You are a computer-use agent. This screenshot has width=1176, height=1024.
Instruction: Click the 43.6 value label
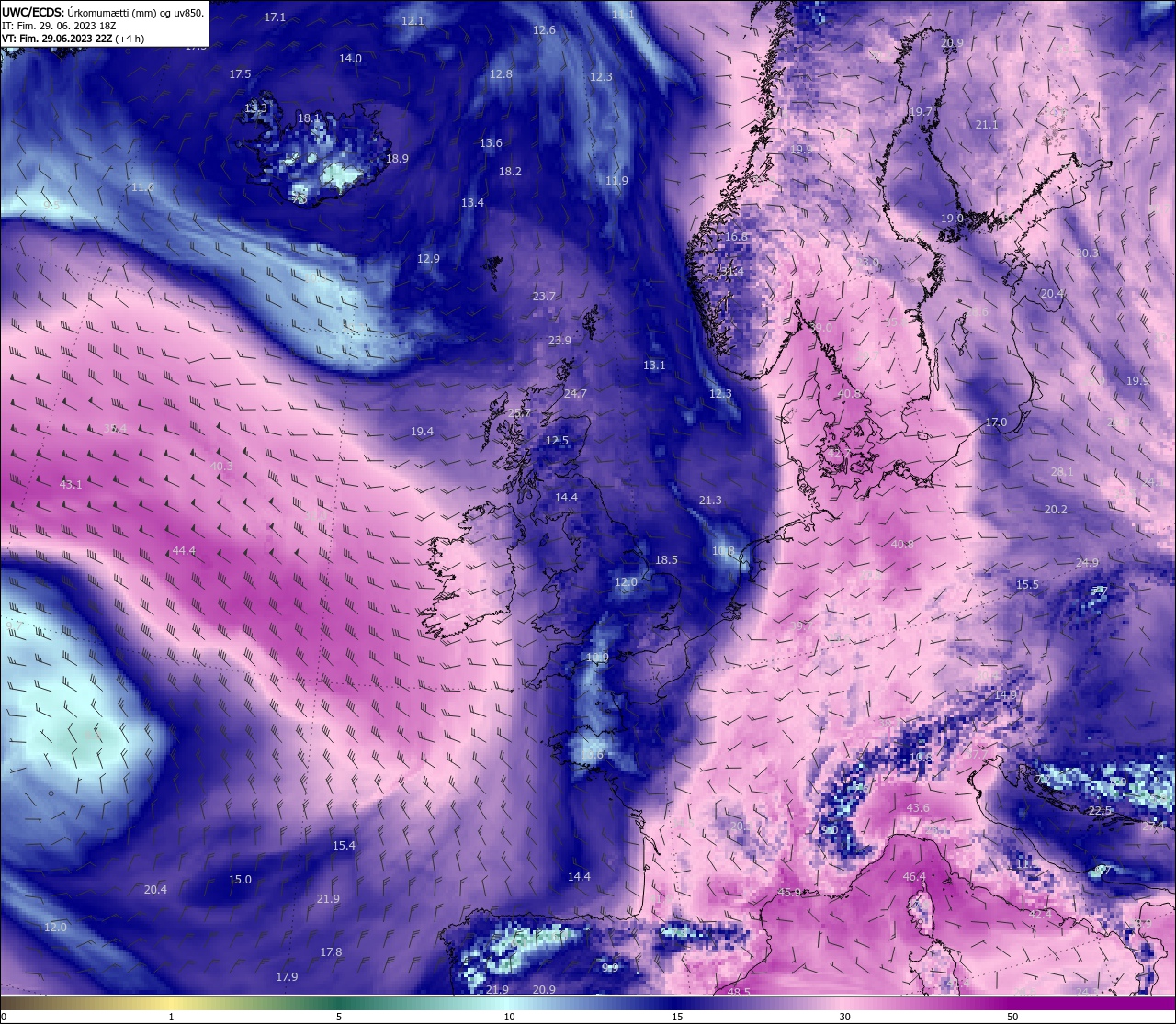(x=918, y=808)
